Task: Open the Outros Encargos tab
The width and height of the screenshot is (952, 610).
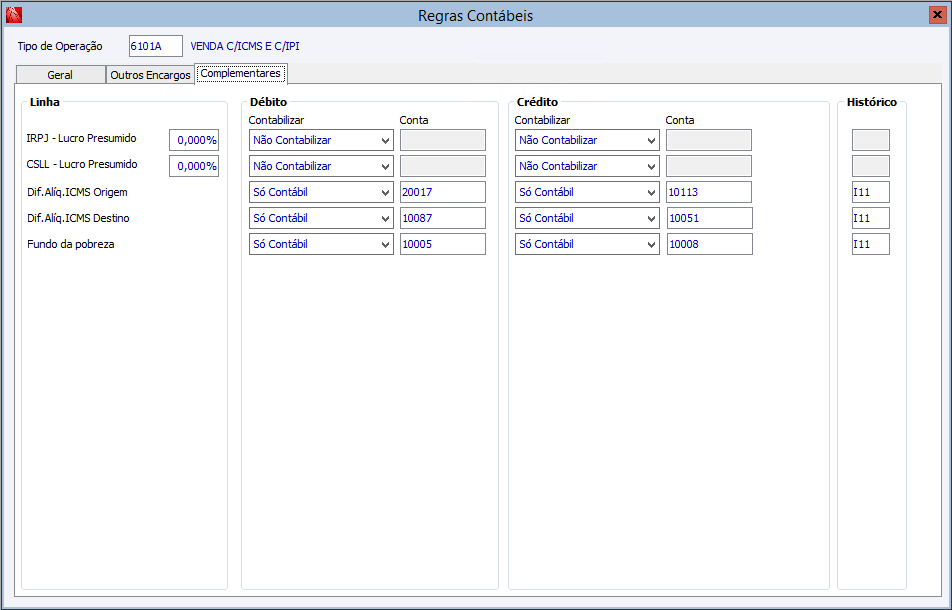Action: tap(150, 75)
